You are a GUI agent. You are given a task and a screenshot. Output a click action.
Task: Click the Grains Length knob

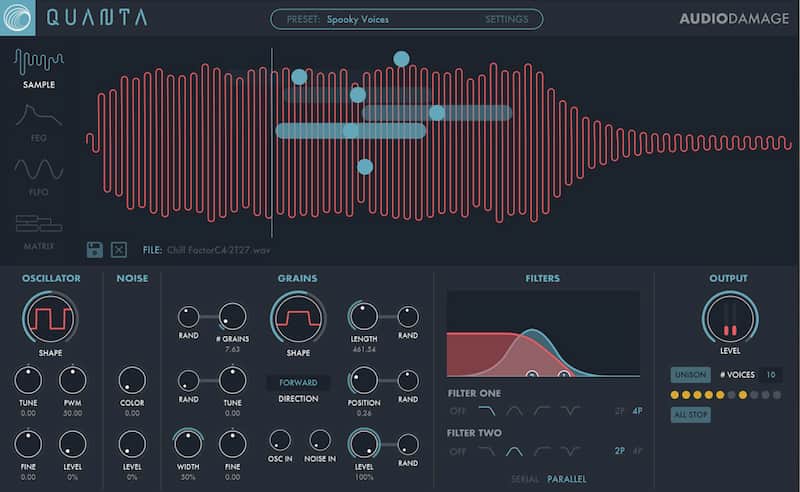(x=363, y=316)
